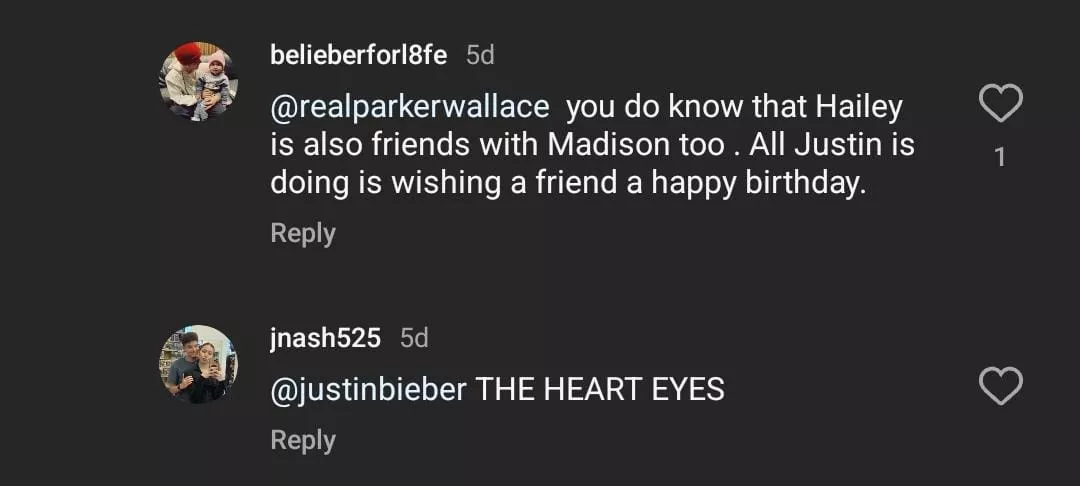Open belieberforl8fe's profile picture
This screenshot has width=1080, height=486.
click(198, 82)
